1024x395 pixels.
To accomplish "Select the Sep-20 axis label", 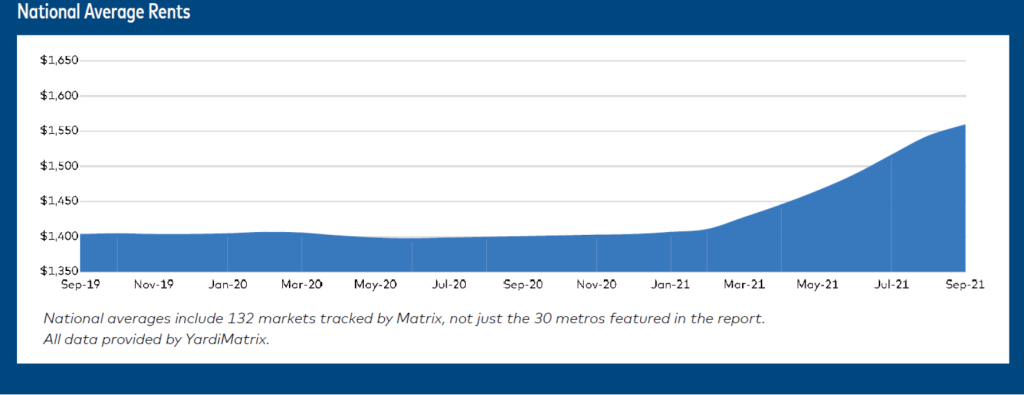I will click(x=524, y=285).
